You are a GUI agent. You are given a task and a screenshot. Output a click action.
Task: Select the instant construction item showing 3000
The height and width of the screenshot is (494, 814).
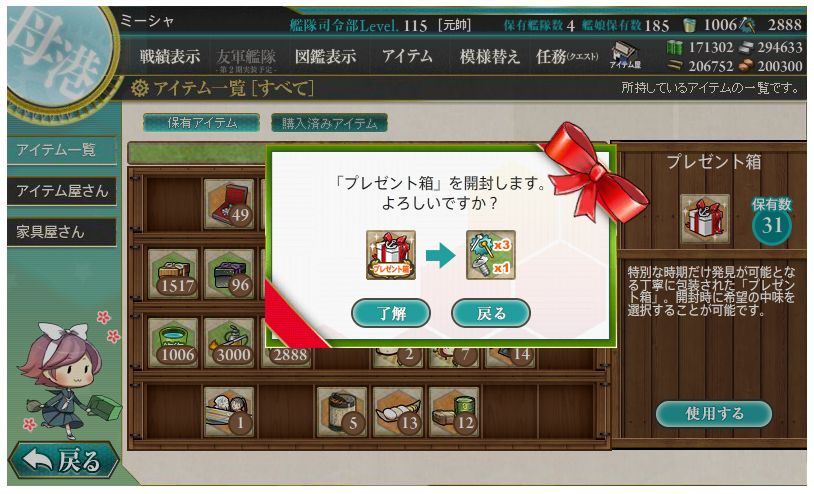click(229, 343)
